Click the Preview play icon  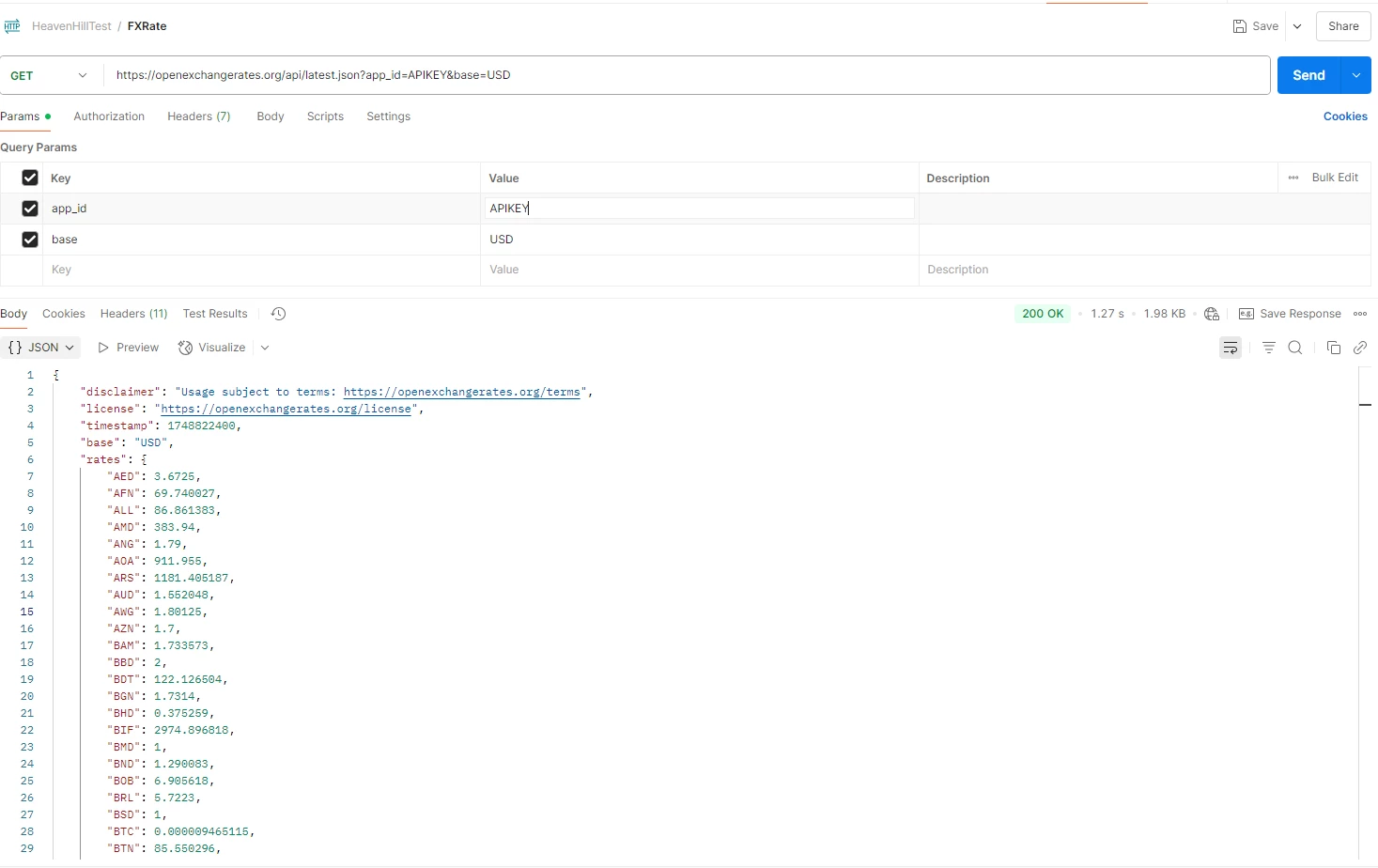pos(103,348)
